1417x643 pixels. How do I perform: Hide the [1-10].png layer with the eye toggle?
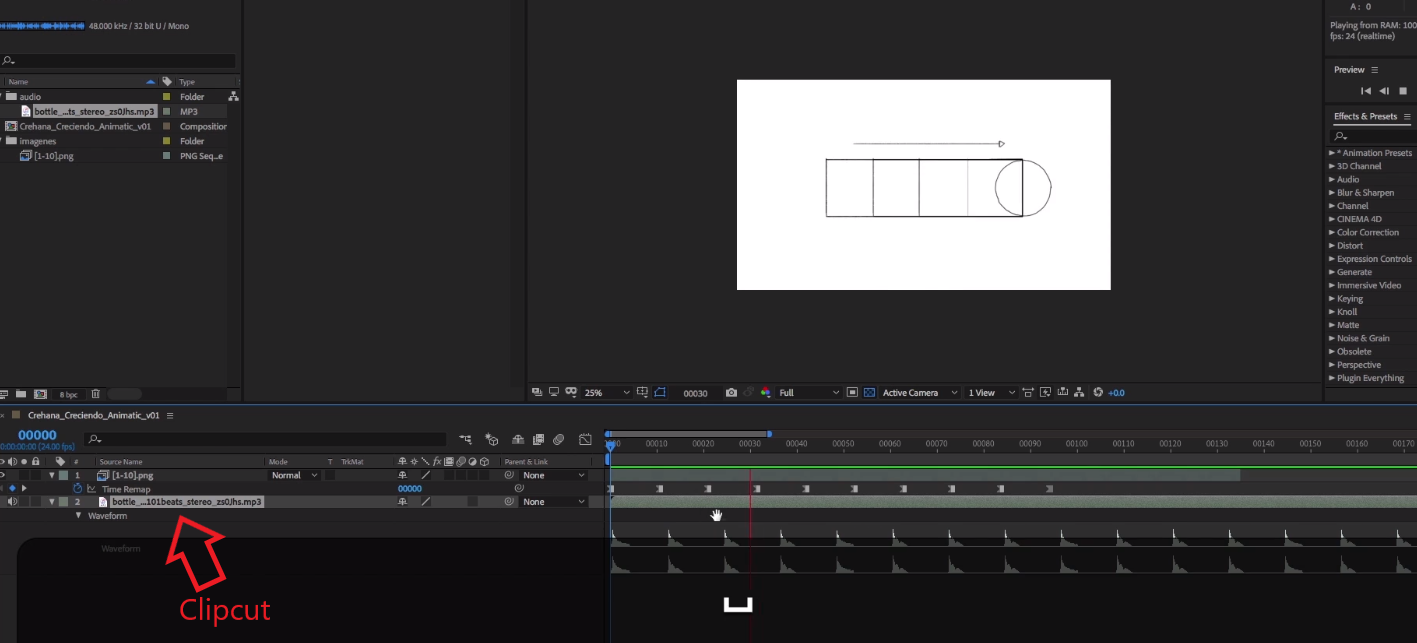3,475
